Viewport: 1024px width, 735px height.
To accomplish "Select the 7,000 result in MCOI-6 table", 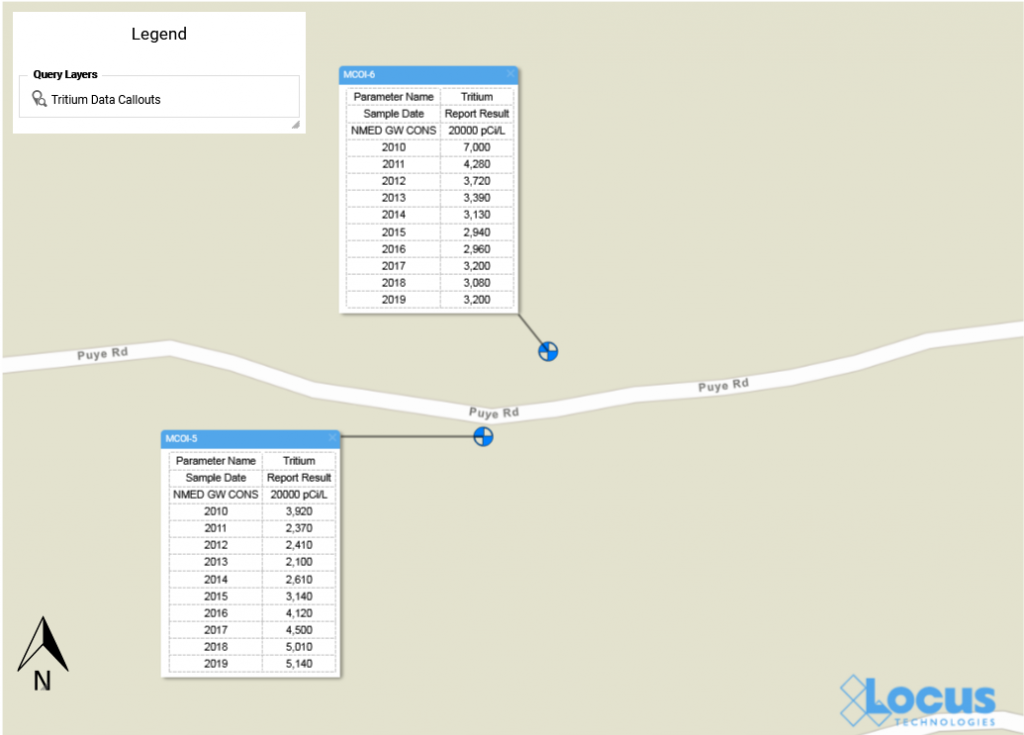I will tap(477, 147).
